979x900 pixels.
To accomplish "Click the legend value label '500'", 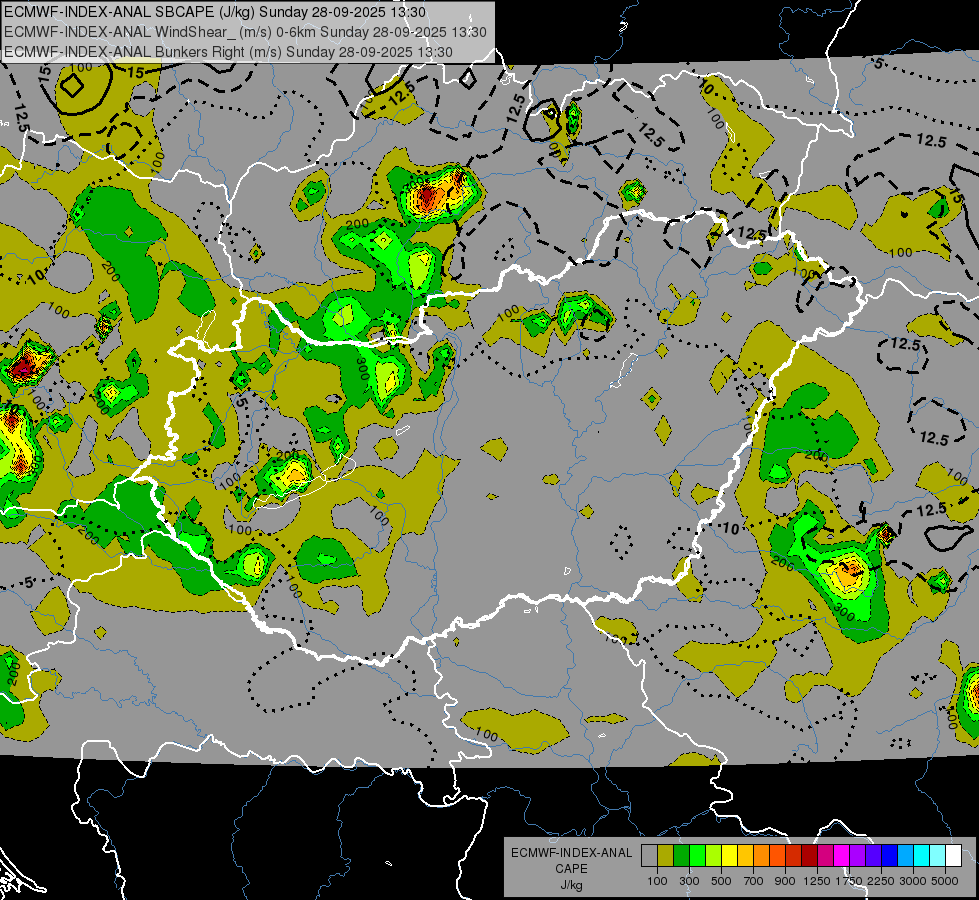I will [721, 881].
